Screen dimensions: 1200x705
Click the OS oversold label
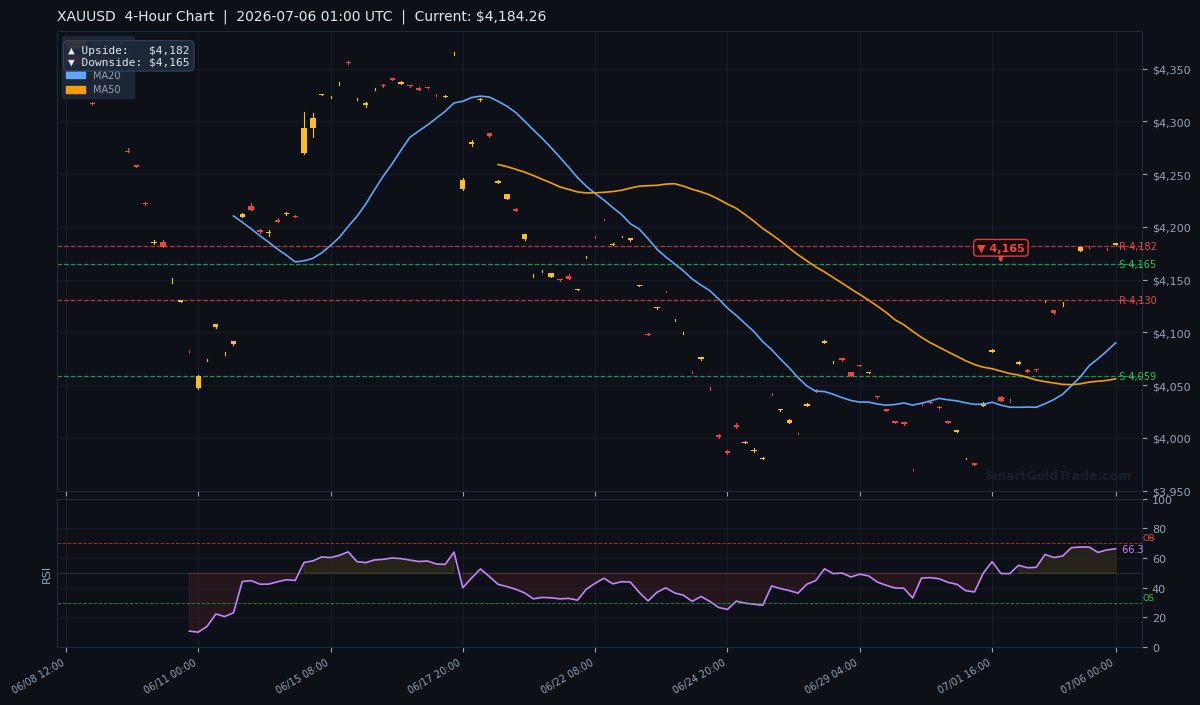[x=1148, y=598]
